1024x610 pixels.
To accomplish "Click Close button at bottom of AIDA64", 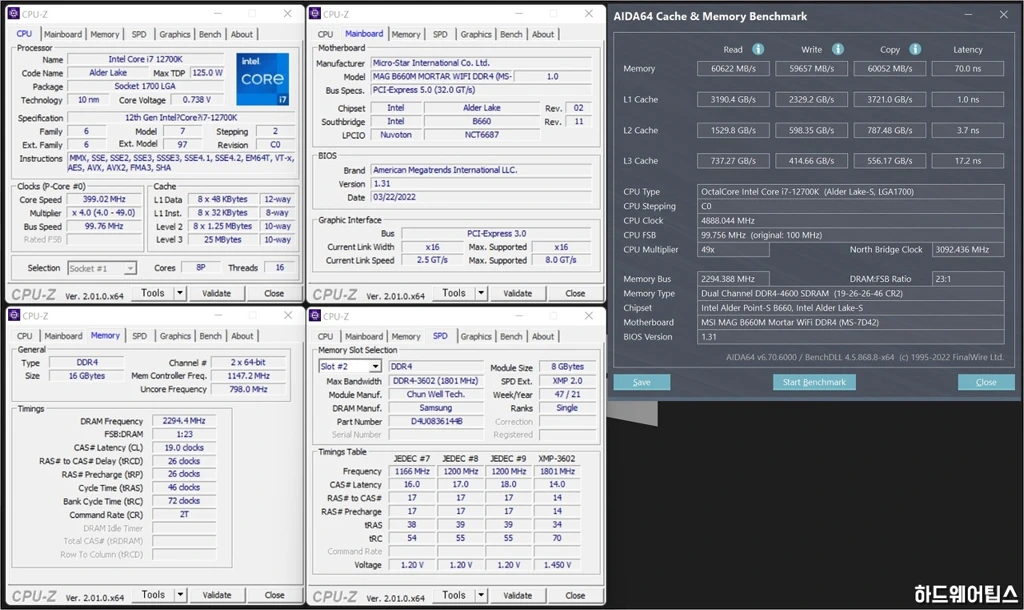I will click(x=986, y=382).
